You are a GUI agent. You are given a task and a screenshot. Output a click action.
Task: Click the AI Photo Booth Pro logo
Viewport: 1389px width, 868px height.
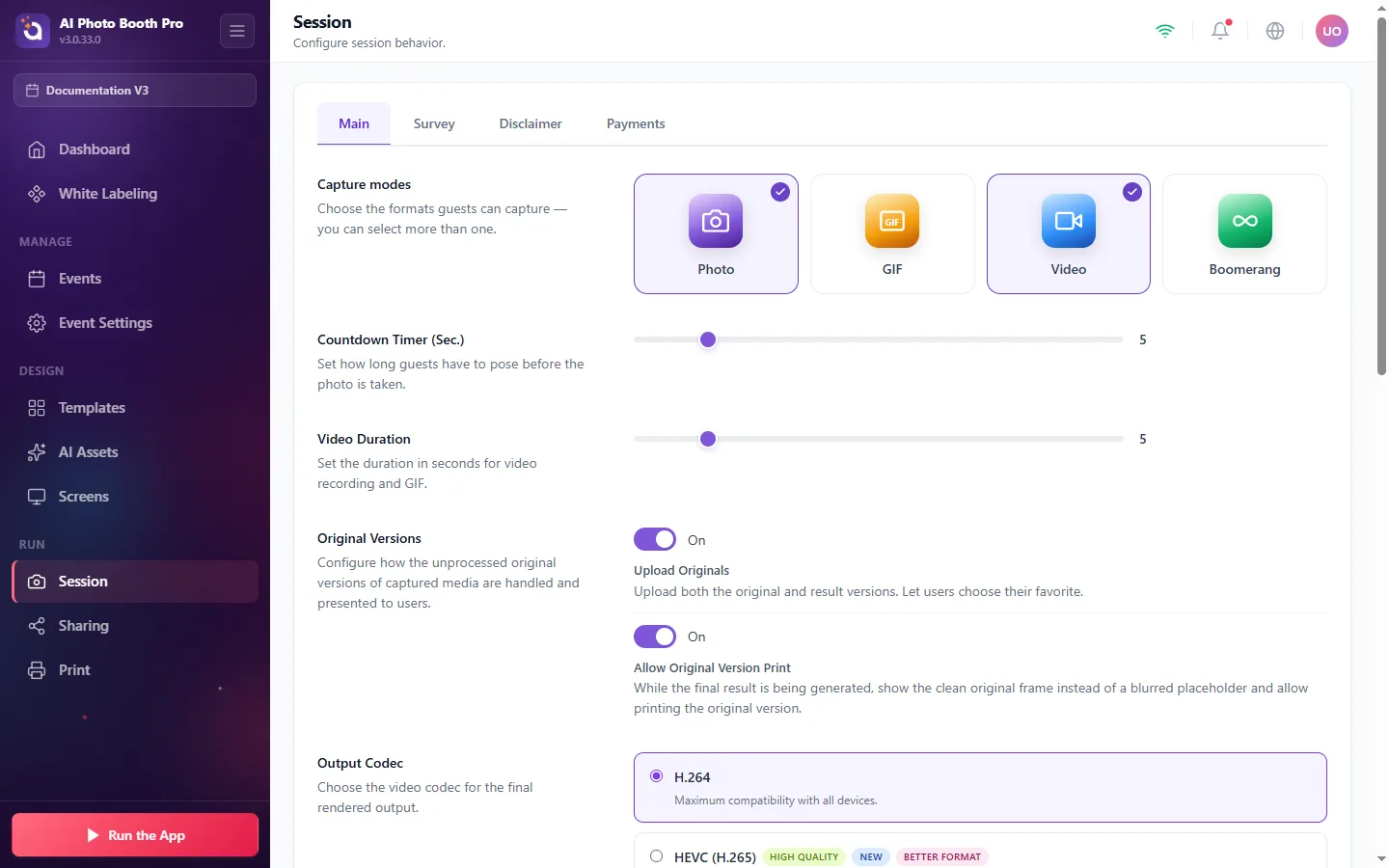point(32,31)
